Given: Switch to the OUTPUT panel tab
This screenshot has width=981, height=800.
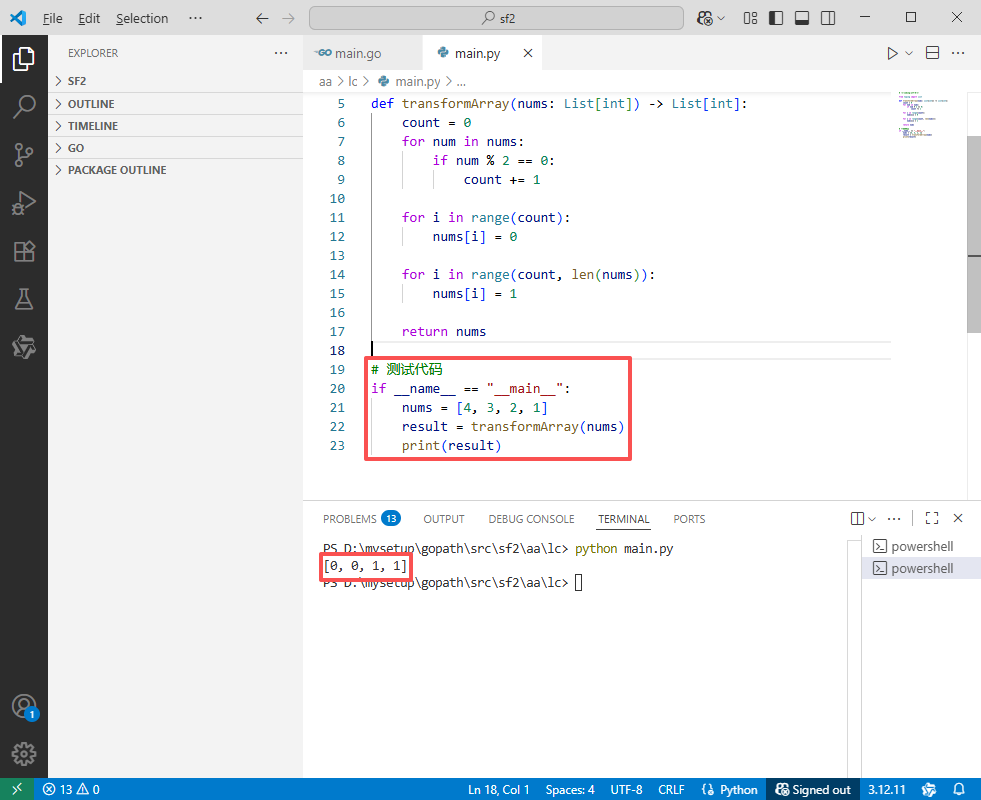Looking at the screenshot, I should pyautogui.click(x=444, y=519).
